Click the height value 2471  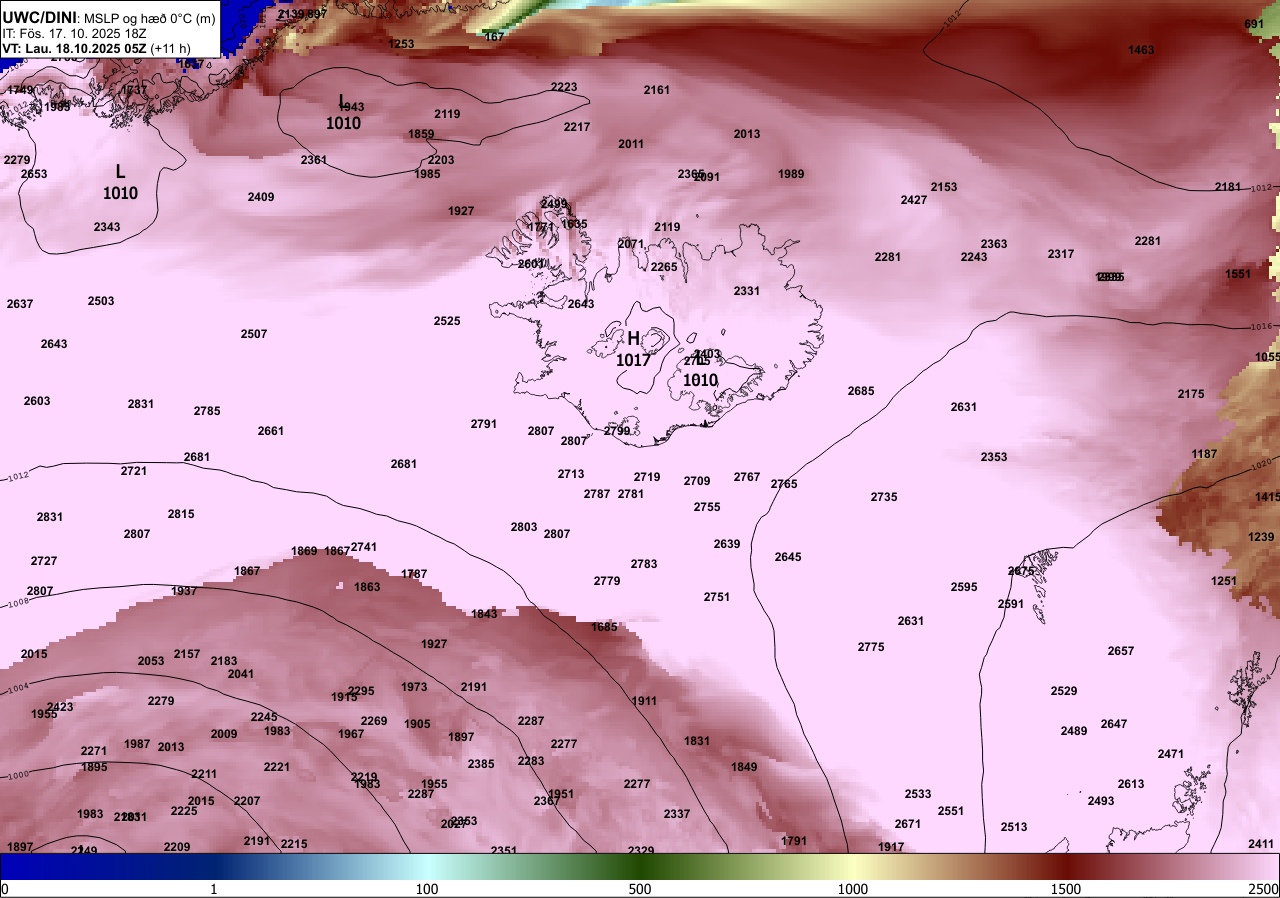pyautogui.click(x=1171, y=755)
